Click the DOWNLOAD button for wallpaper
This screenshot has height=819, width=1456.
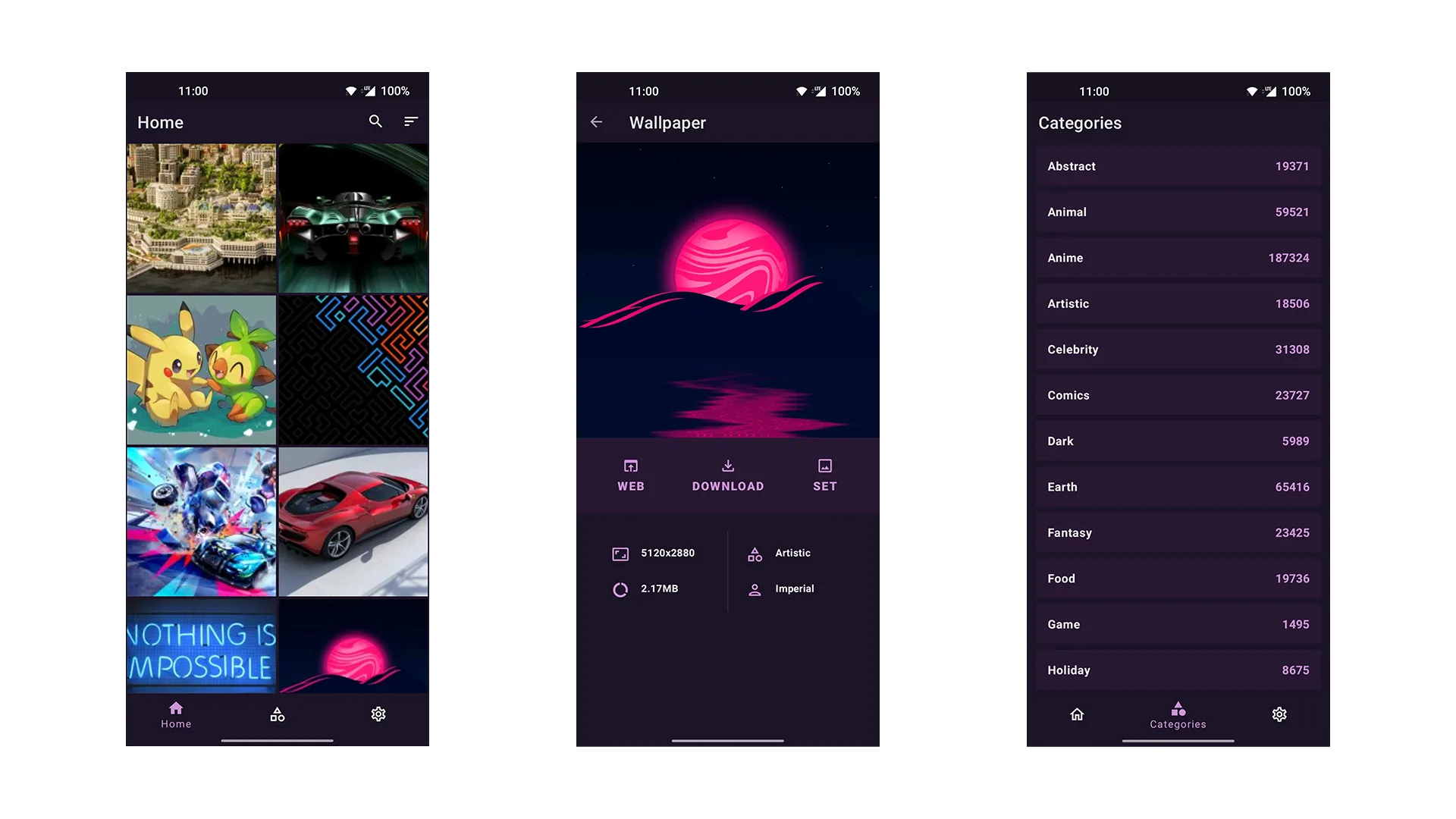728,475
